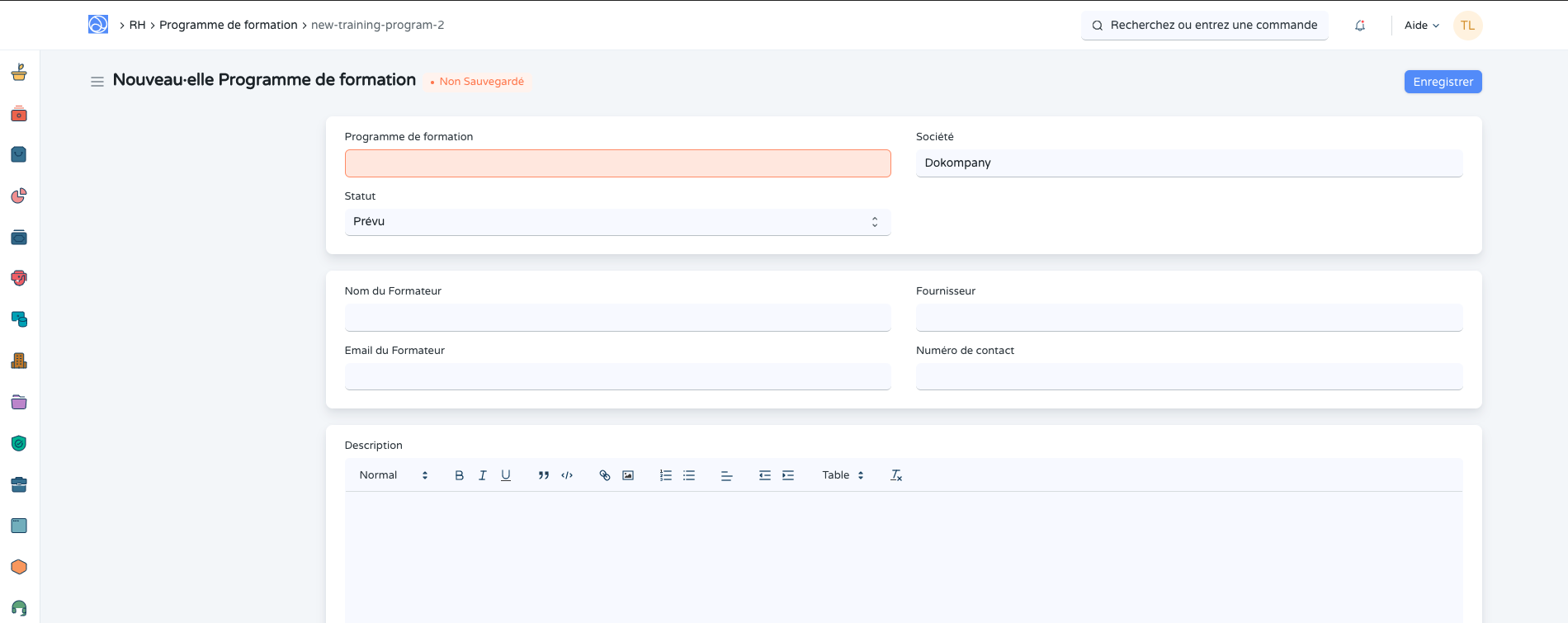Open the Normal text style dropdown
This screenshot has height=623, width=1568.
(x=394, y=475)
